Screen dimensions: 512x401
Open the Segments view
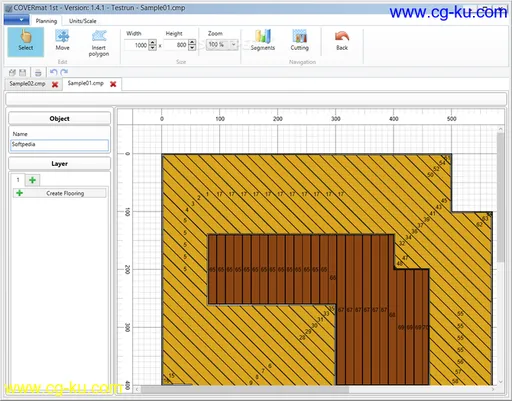[x=263, y=40]
